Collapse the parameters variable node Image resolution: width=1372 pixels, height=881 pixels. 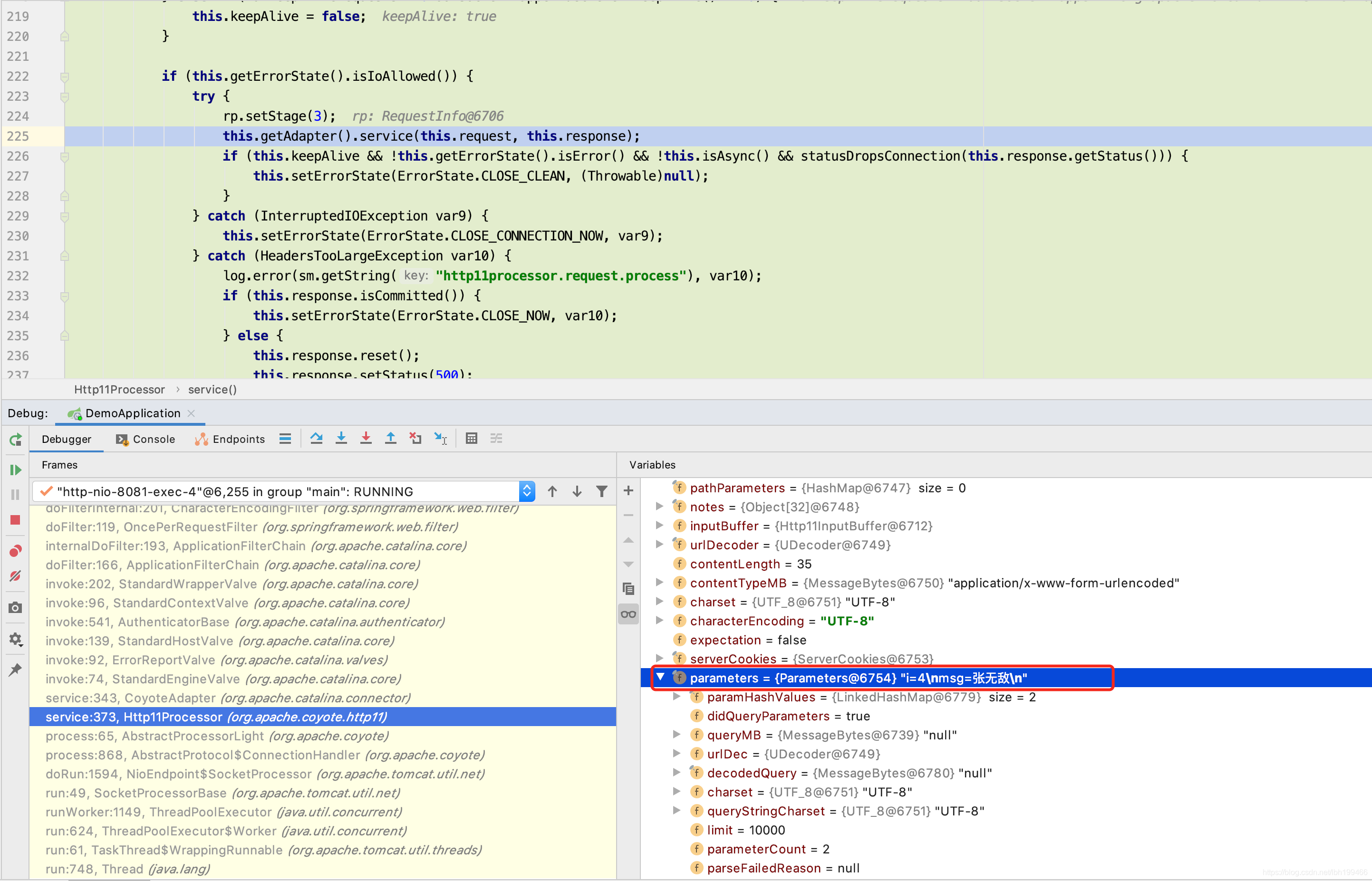[x=660, y=677]
